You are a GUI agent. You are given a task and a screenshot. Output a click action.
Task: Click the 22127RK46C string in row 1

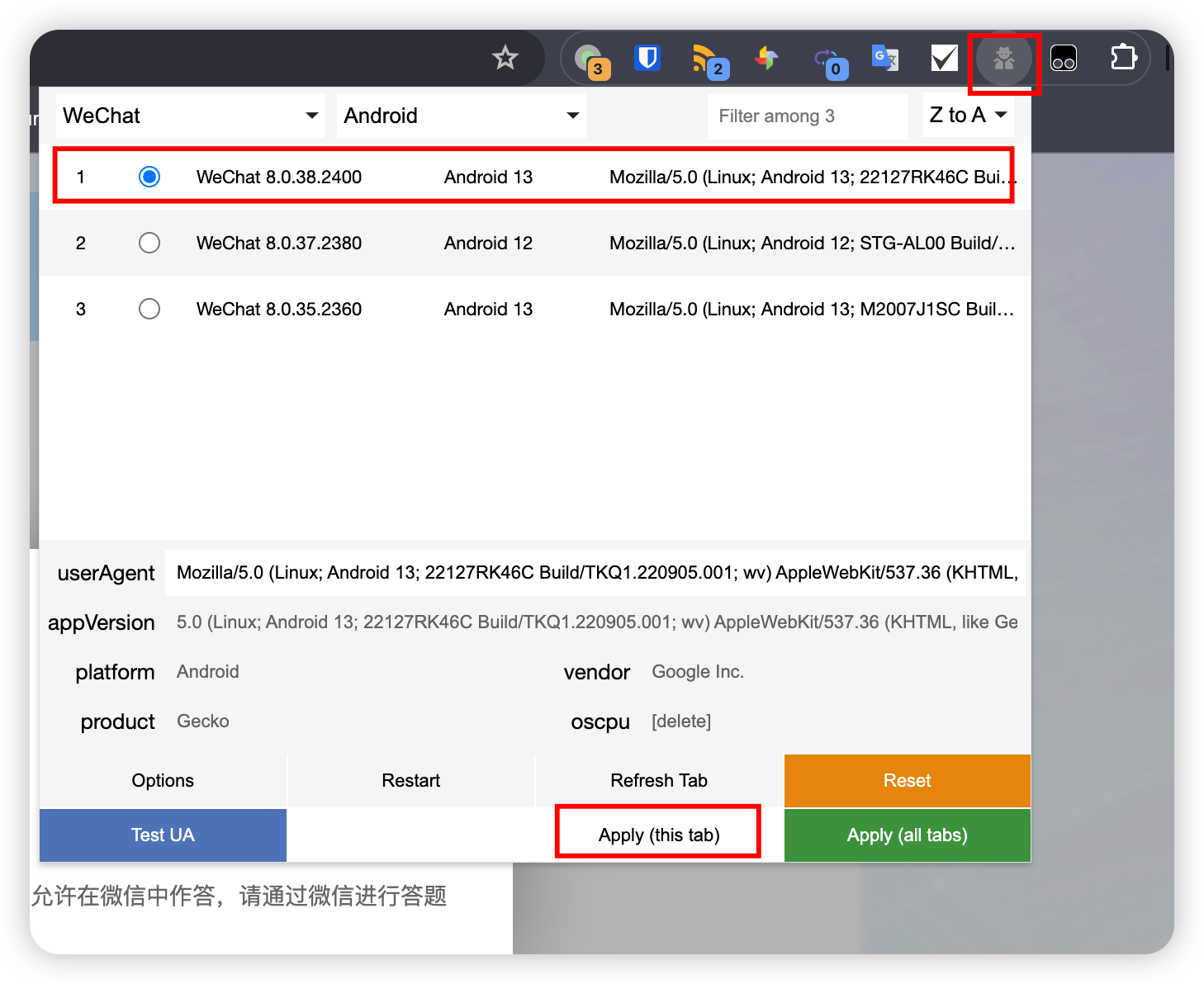812,177
